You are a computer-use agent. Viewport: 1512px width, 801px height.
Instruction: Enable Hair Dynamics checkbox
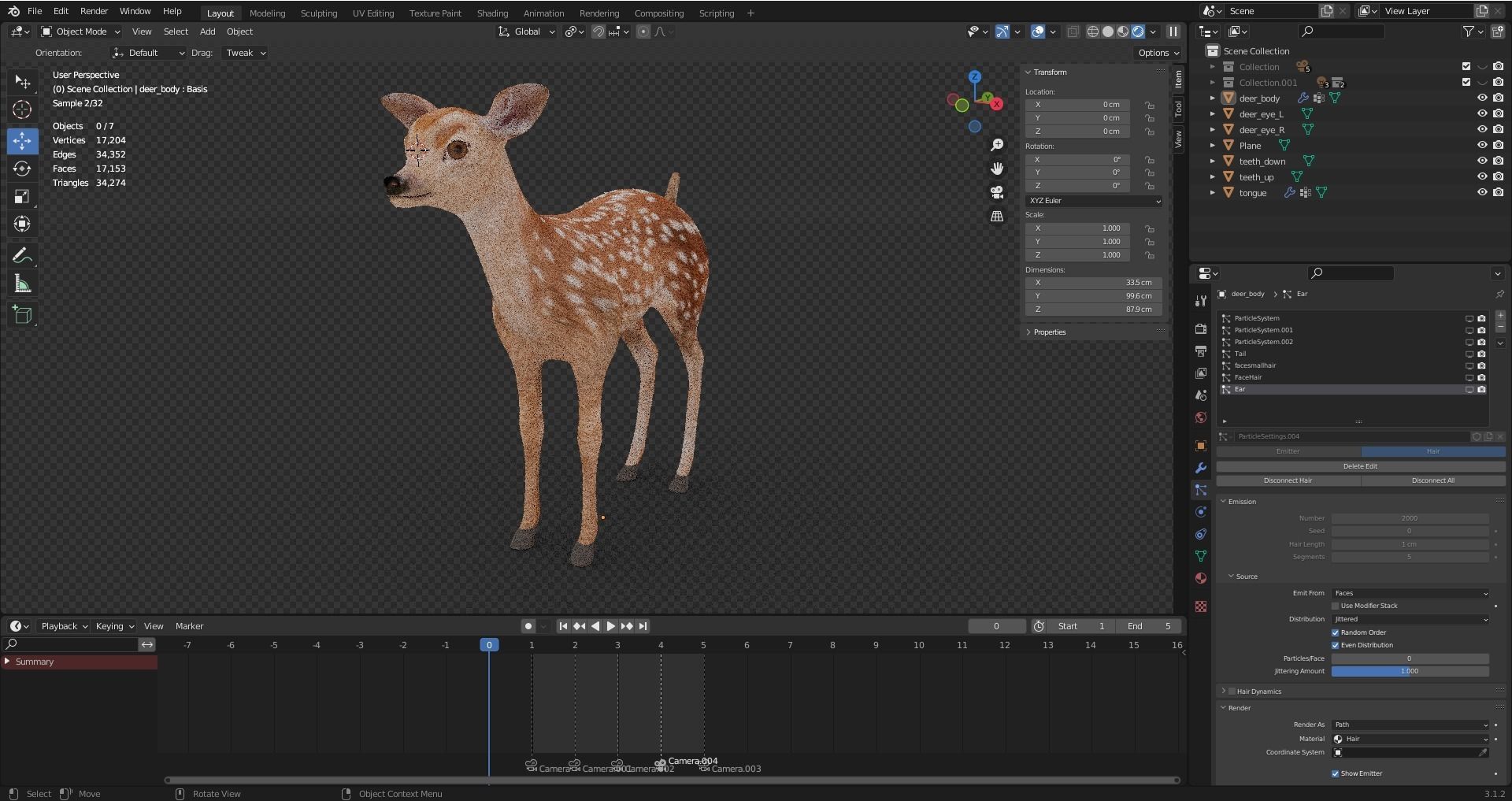pos(1232,692)
